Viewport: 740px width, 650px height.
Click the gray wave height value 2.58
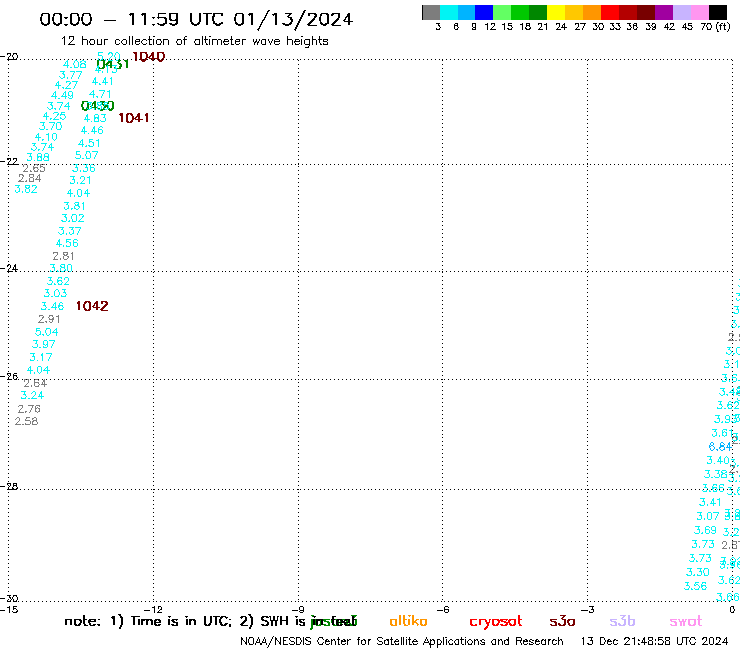click(x=26, y=421)
